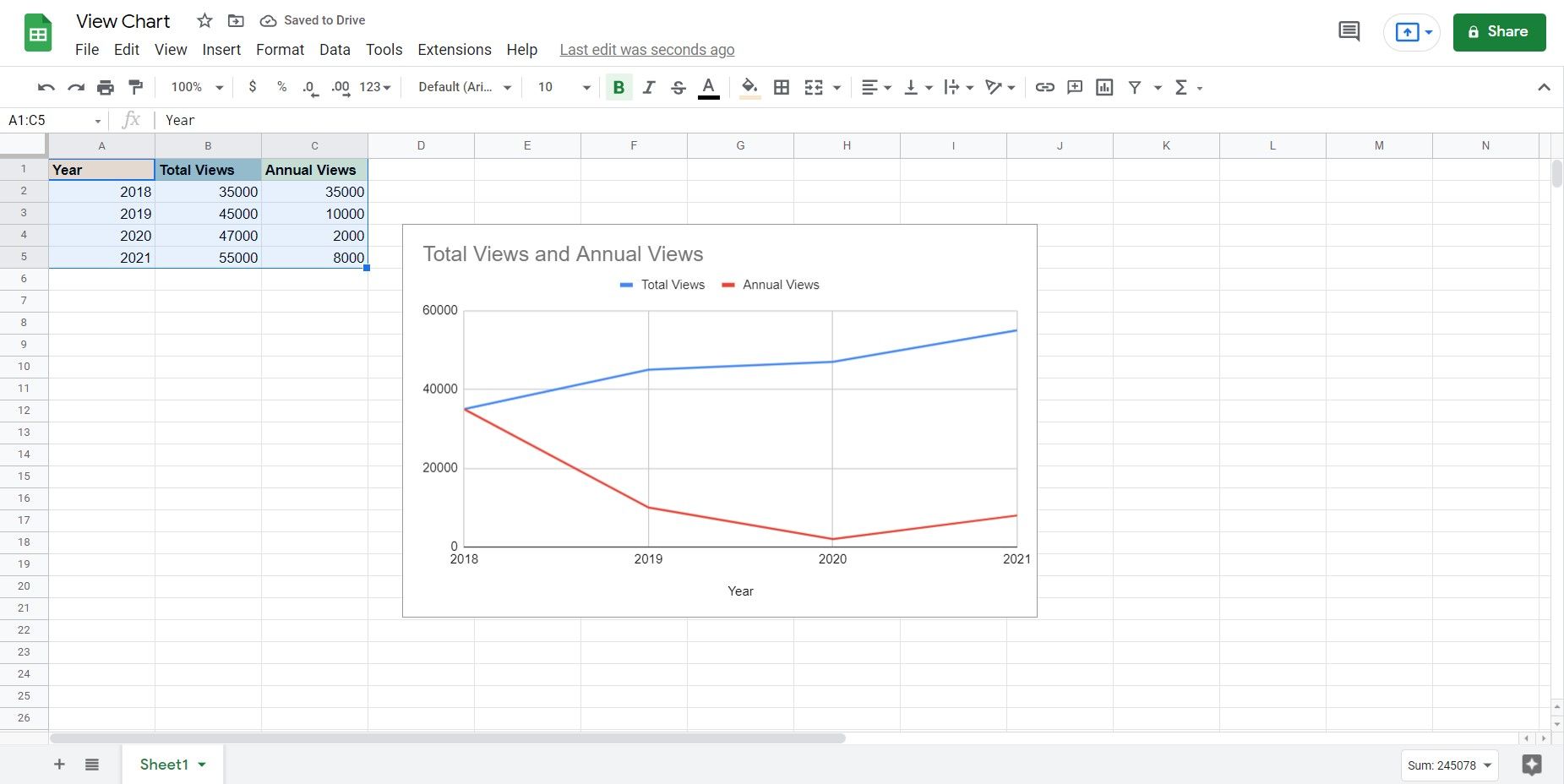Viewport: 1564px width, 784px height.
Task: Open the last edit history link
Action: 646,49
